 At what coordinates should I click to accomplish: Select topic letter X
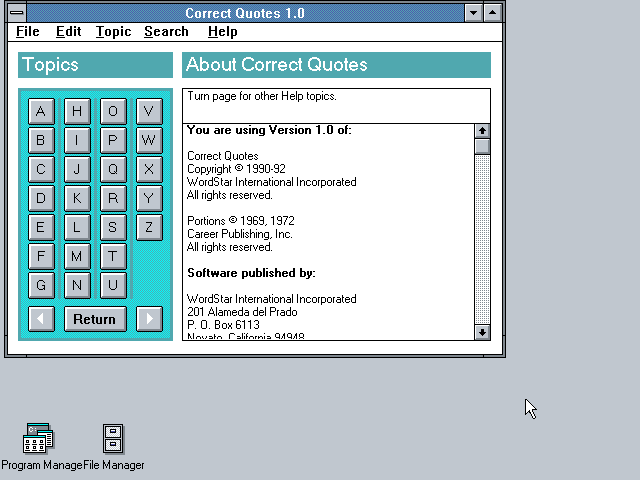149,169
